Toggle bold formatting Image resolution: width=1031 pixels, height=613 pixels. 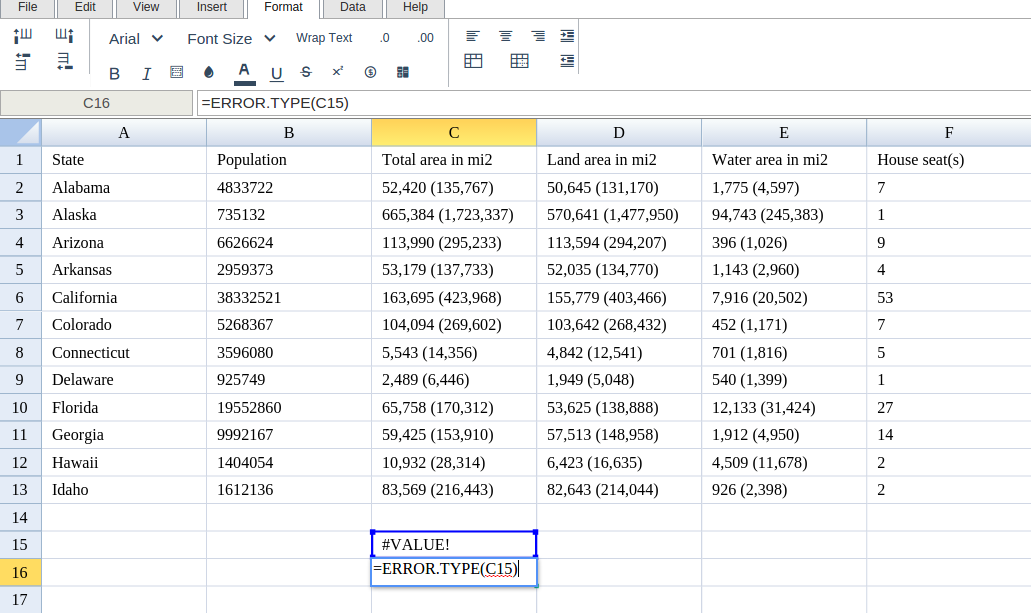(x=114, y=73)
